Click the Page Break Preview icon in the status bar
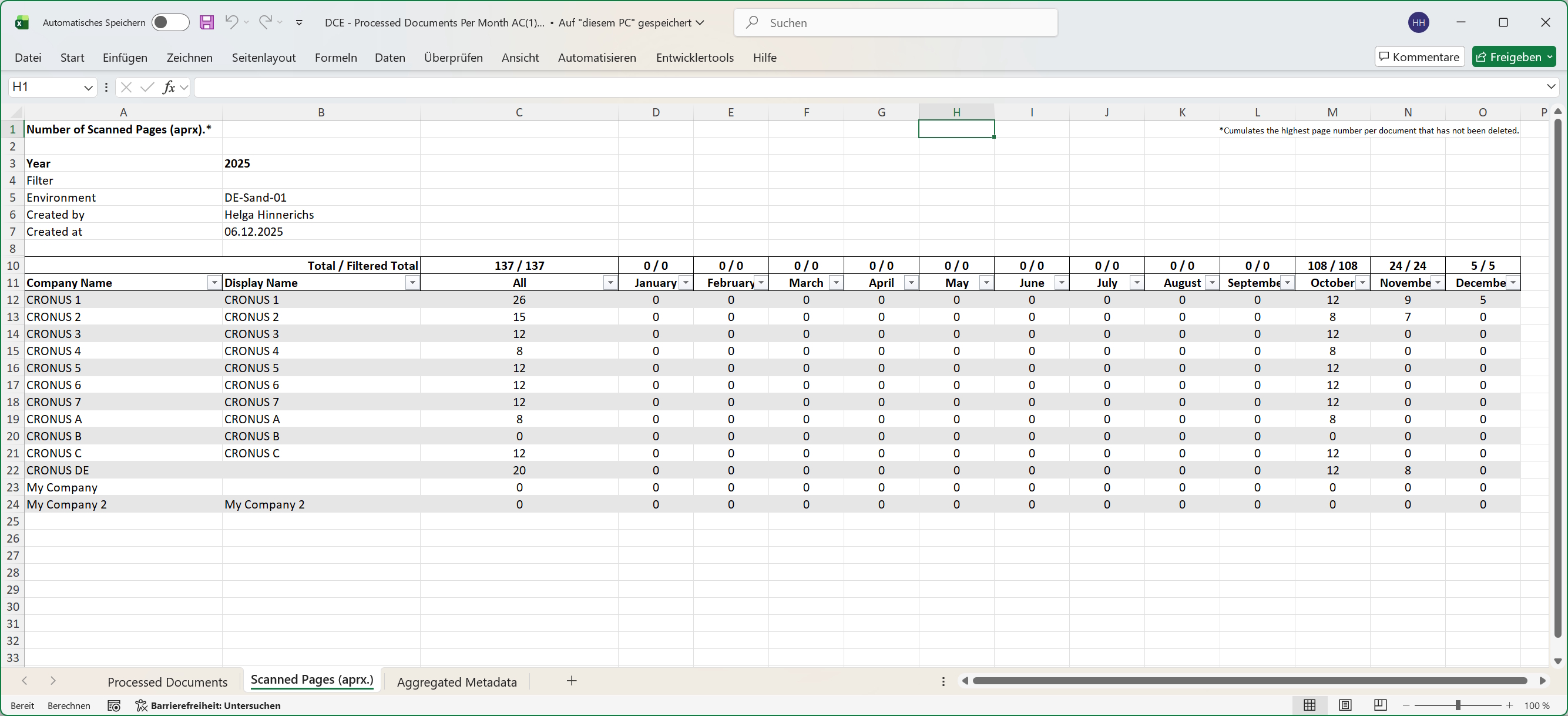Image resolution: width=1568 pixels, height=716 pixels. coord(1380,705)
